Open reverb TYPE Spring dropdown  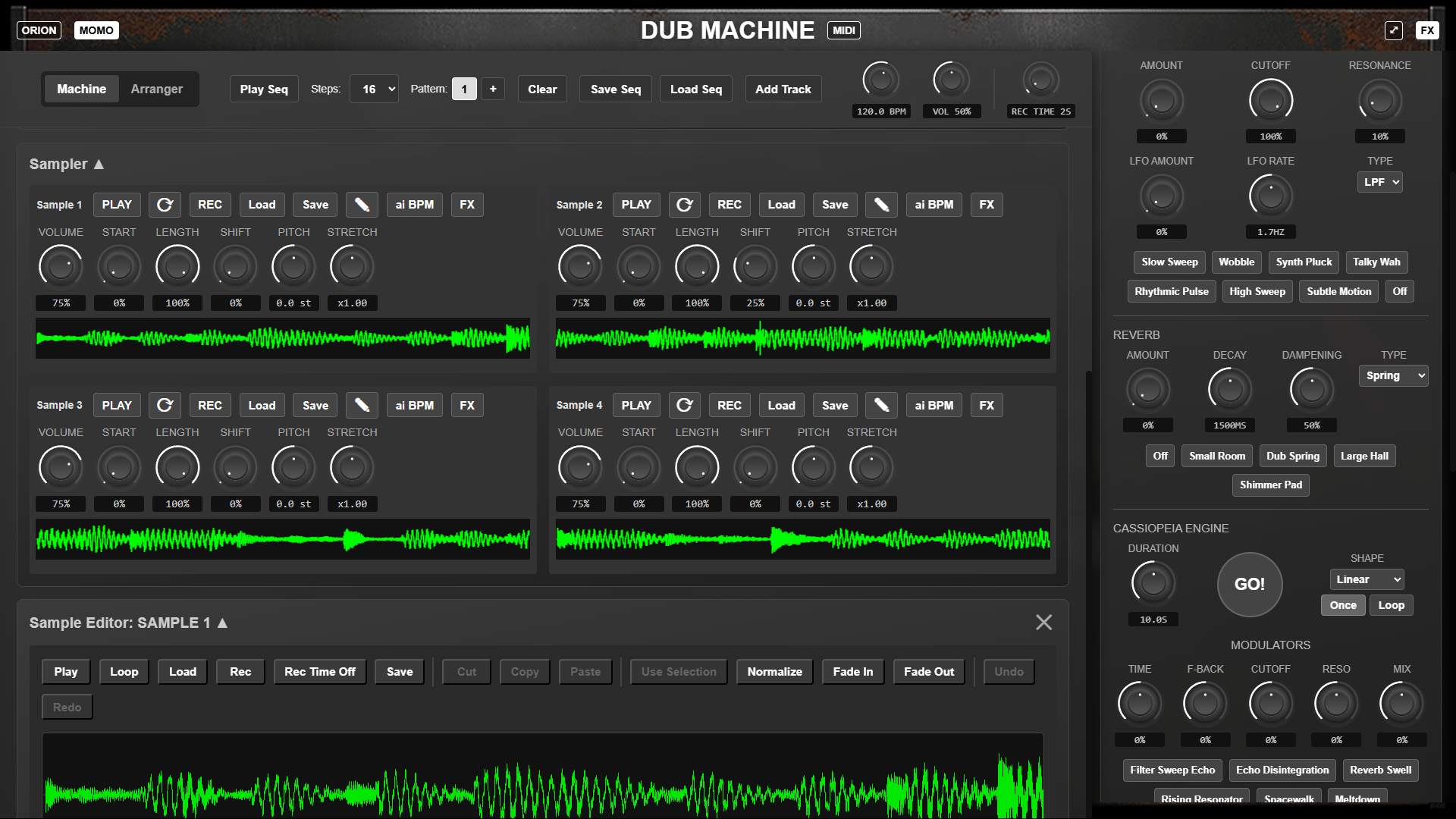1393,375
